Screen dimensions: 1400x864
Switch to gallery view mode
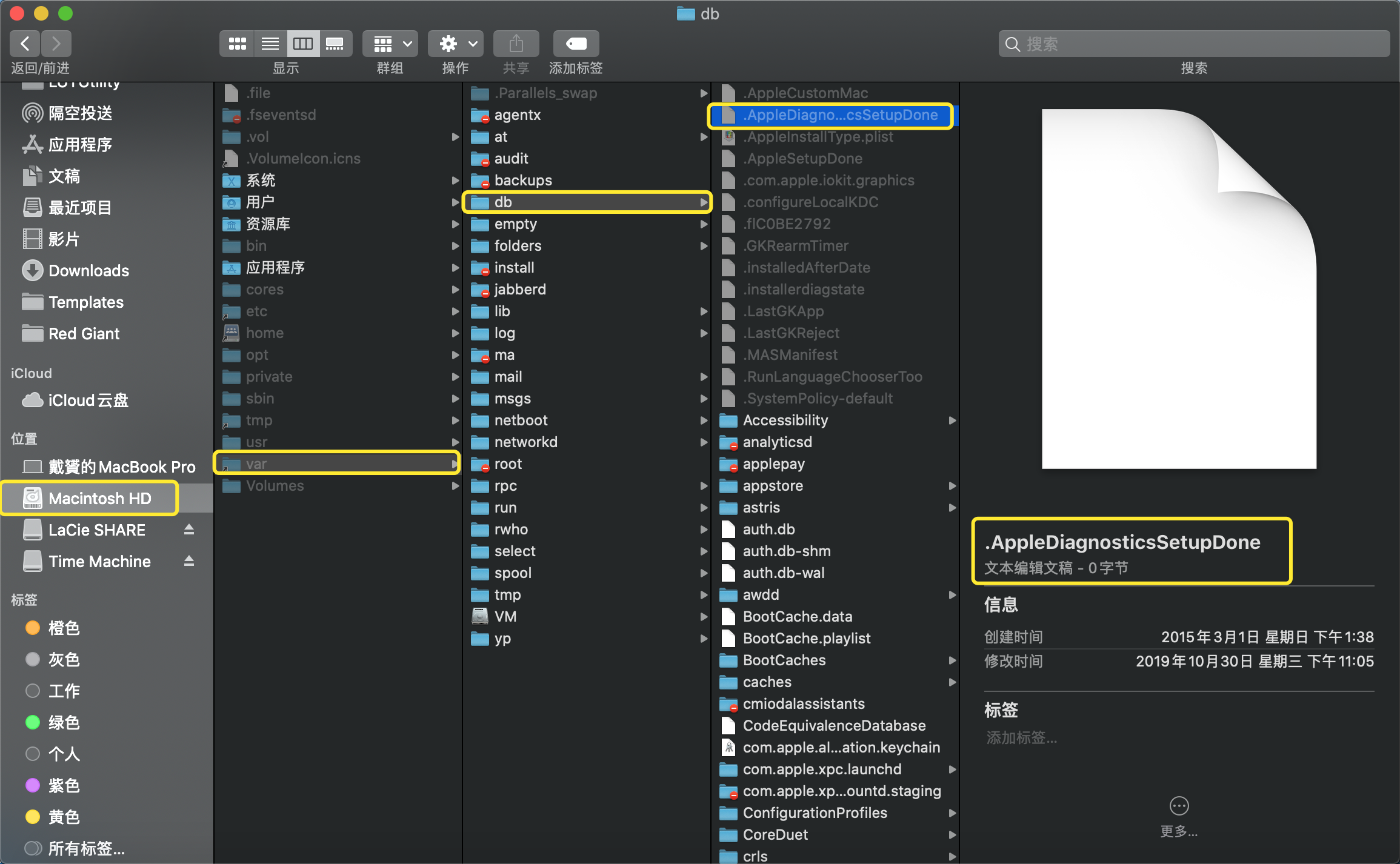click(x=335, y=44)
